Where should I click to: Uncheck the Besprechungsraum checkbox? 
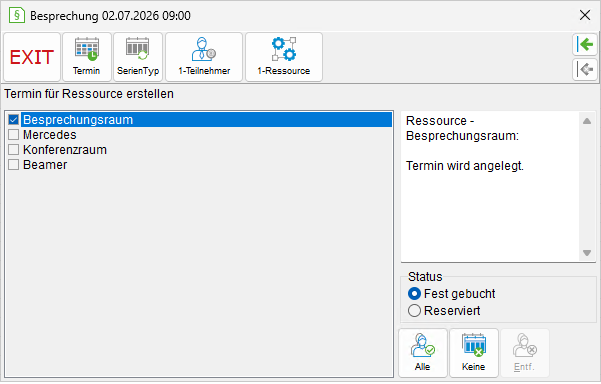[x=13, y=120]
